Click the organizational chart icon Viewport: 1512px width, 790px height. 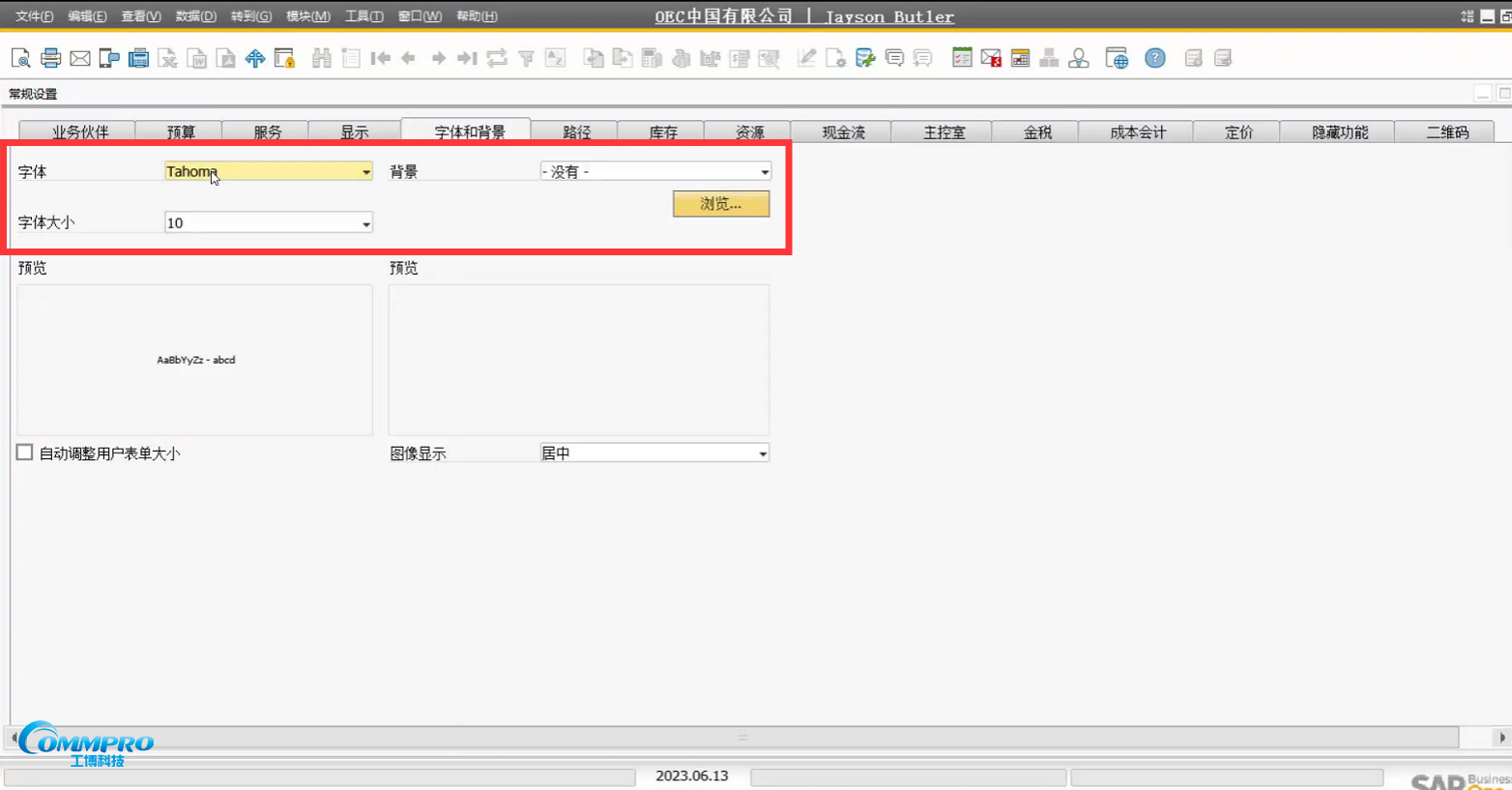click(x=1049, y=58)
